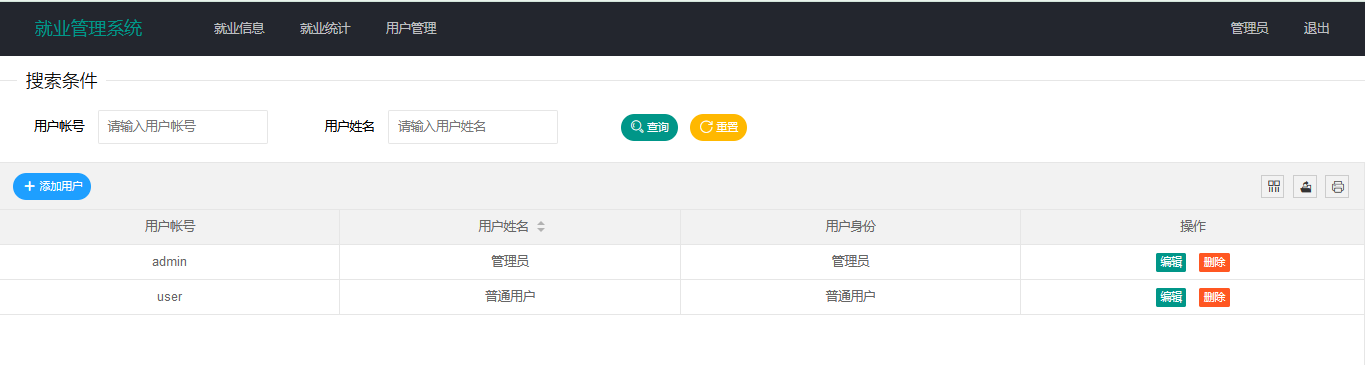Viewport: 1365px width, 365px height.
Task: Edit the admin user row
Action: click(1171, 262)
